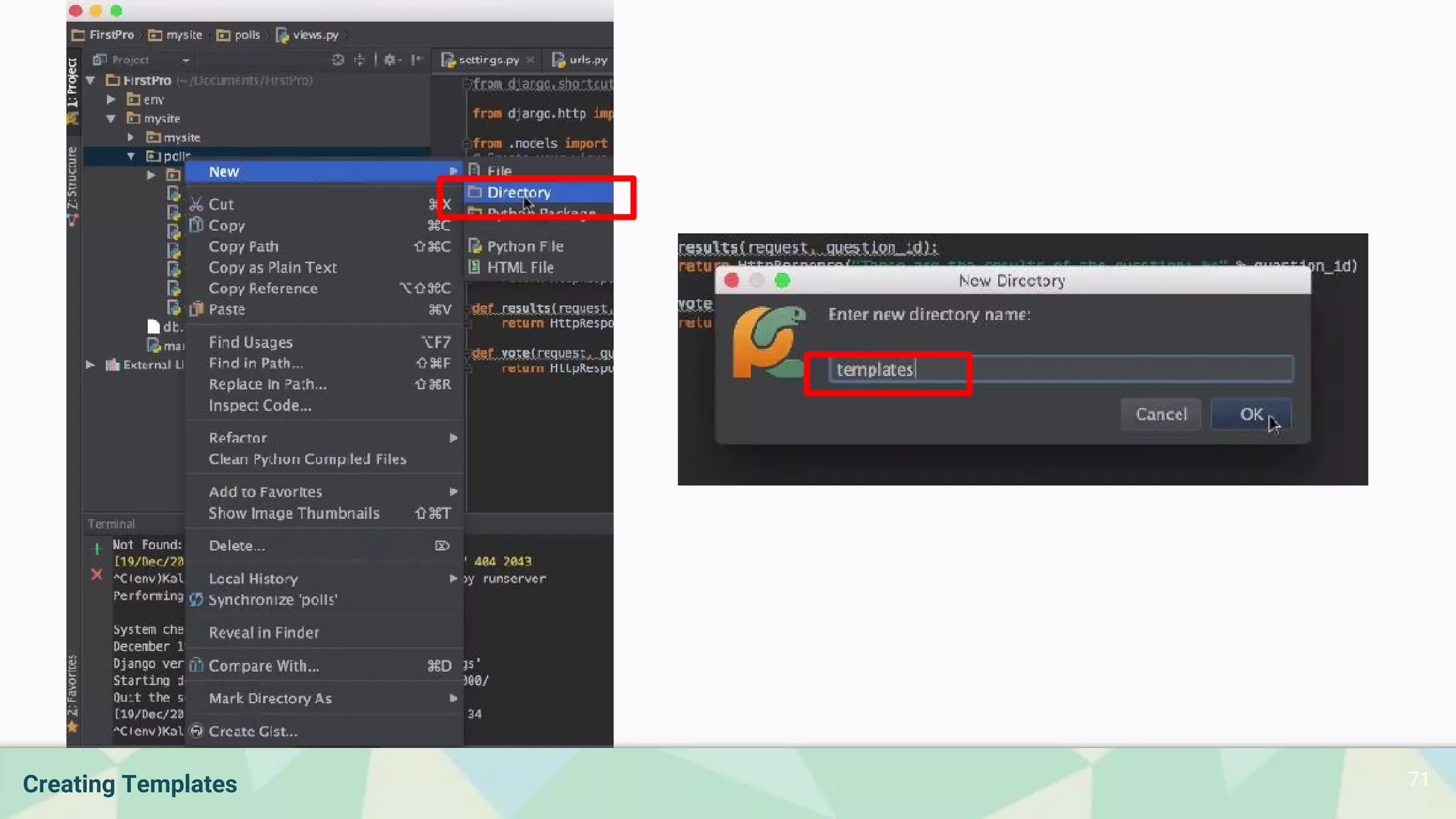Click the Compare With icon
1456x819 pixels.
pyautogui.click(x=196, y=665)
